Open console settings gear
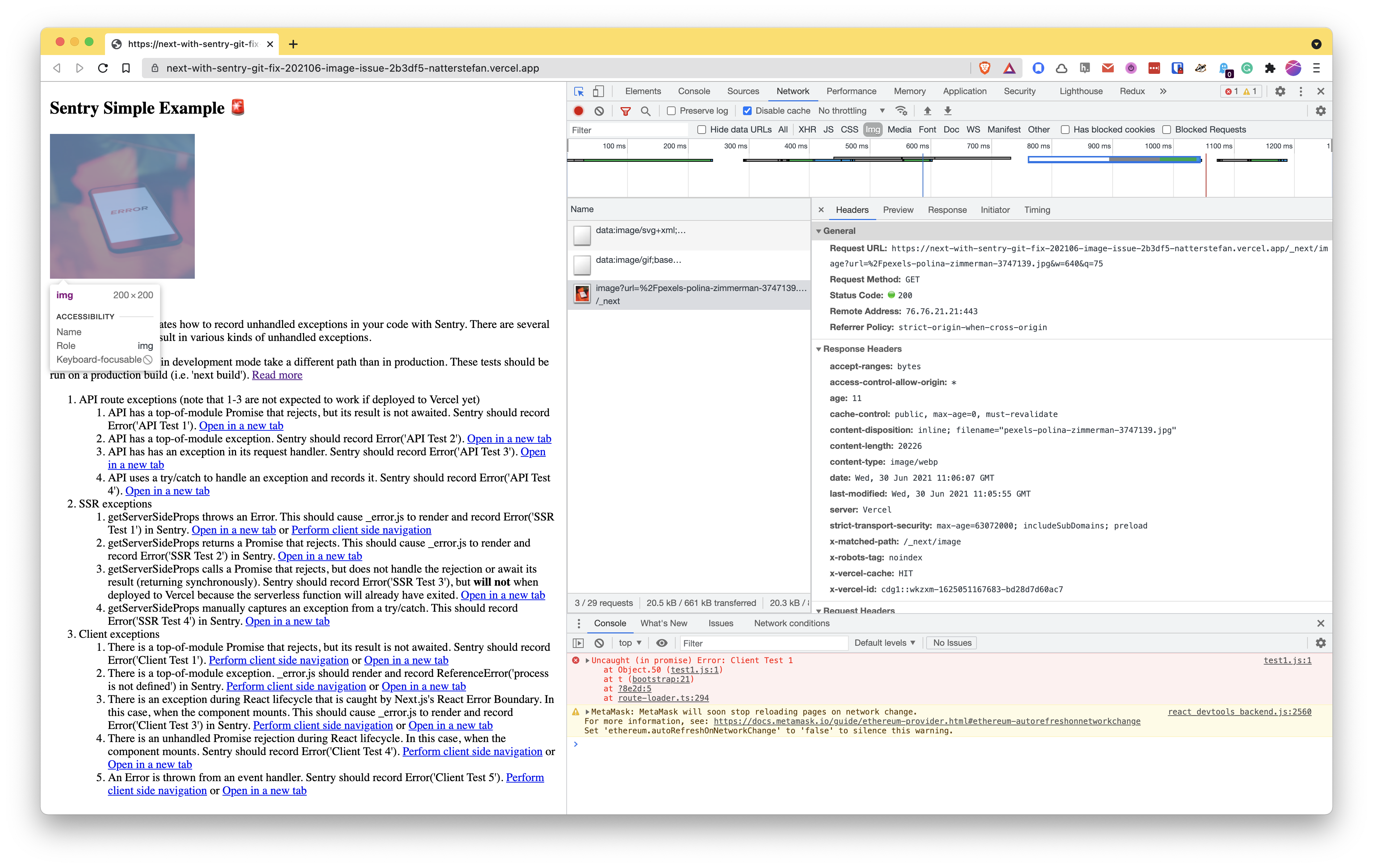 pyautogui.click(x=1320, y=643)
